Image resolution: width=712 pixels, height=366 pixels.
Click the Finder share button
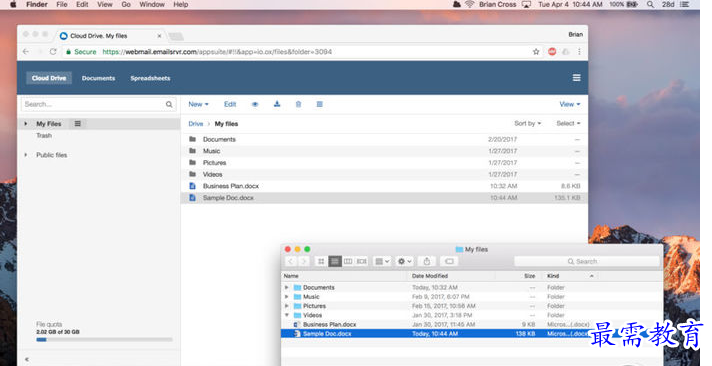click(x=427, y=261)
